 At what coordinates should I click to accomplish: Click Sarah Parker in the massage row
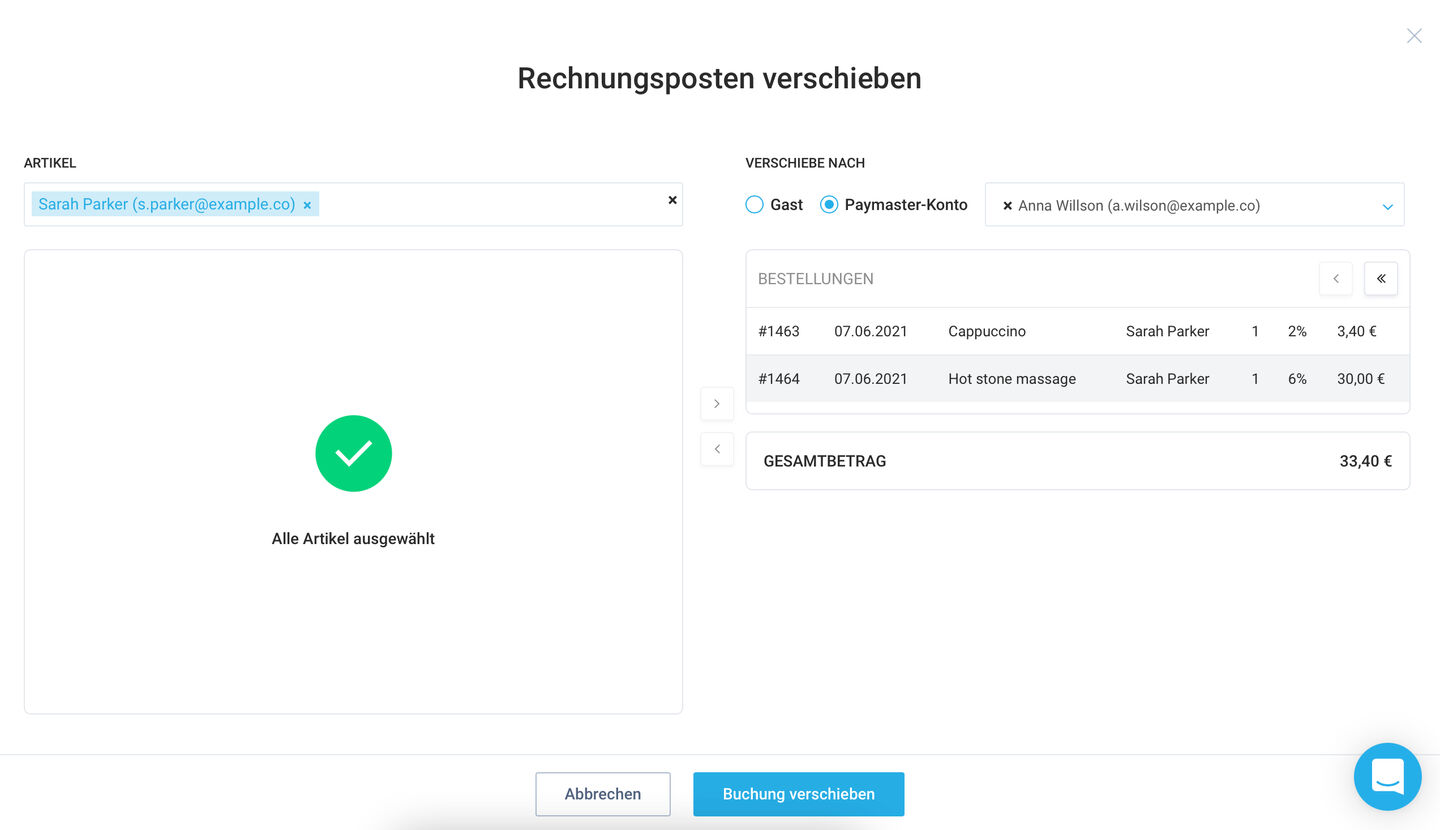click(1168, 379)
